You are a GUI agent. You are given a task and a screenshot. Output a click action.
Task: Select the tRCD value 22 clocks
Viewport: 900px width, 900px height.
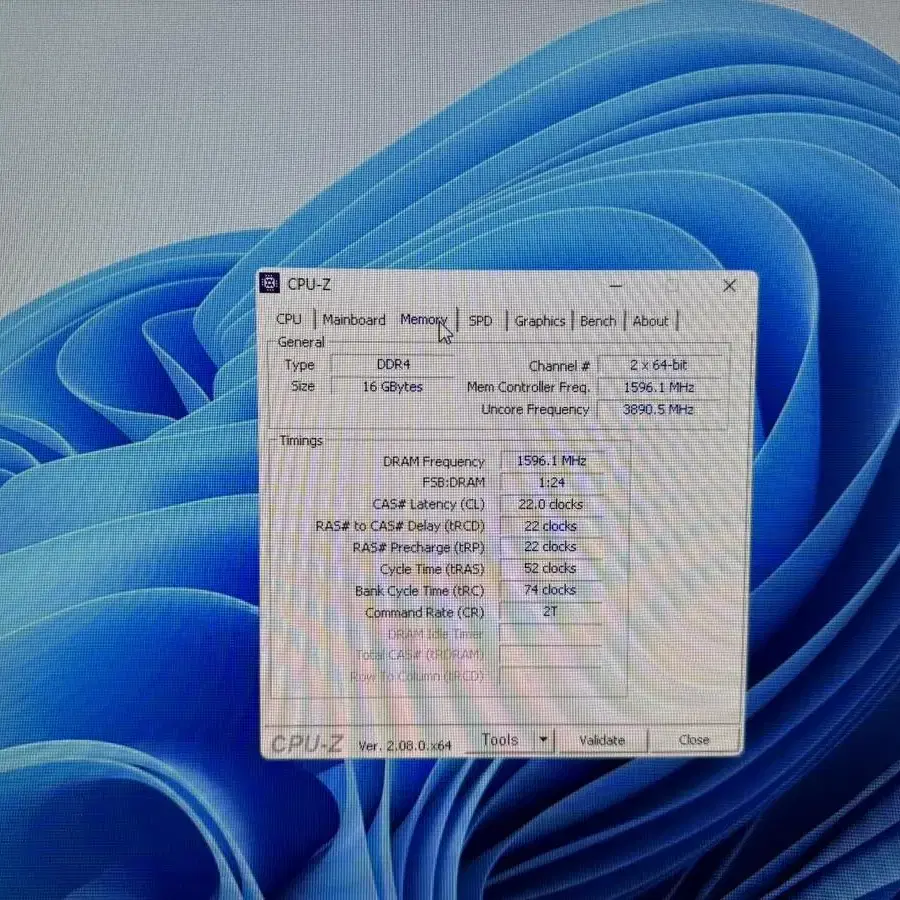click(551, 526)
